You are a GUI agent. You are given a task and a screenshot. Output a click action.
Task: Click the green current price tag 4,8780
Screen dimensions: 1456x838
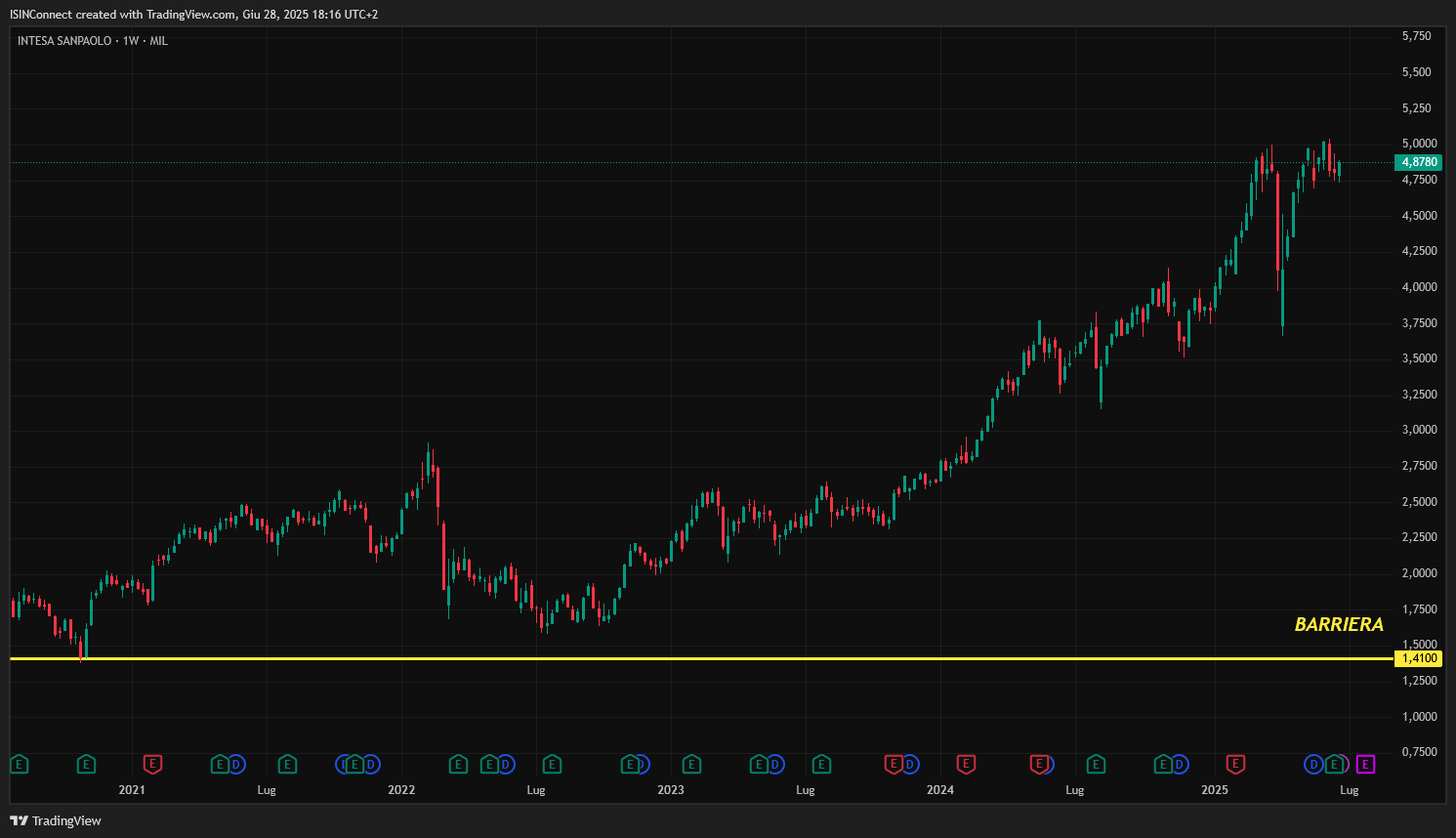tap(1419, 162)
